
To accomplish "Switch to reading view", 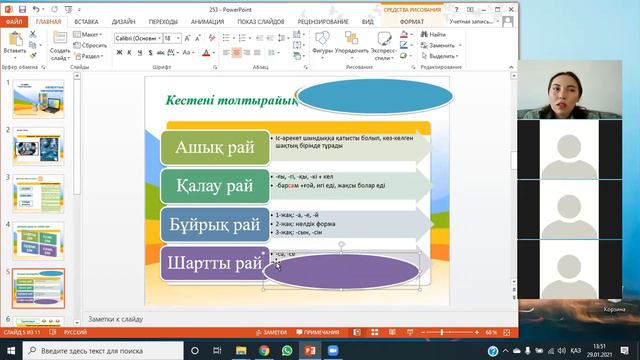I will tap(392, 332).
